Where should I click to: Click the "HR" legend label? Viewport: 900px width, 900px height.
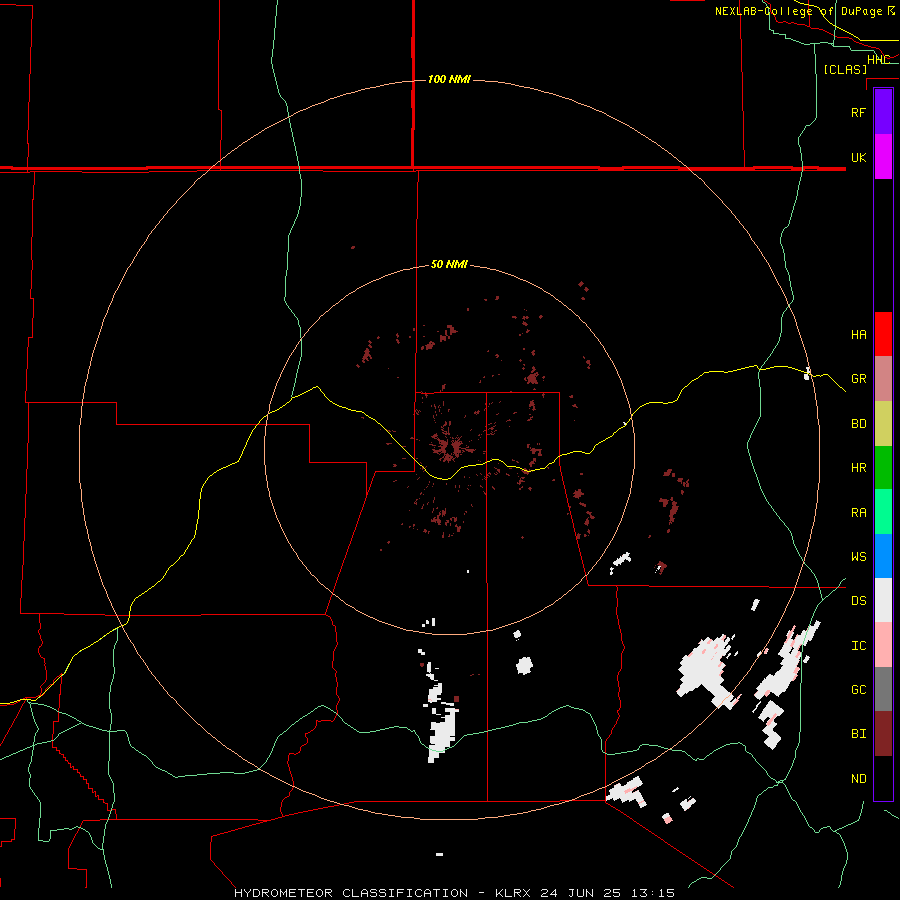858,468
